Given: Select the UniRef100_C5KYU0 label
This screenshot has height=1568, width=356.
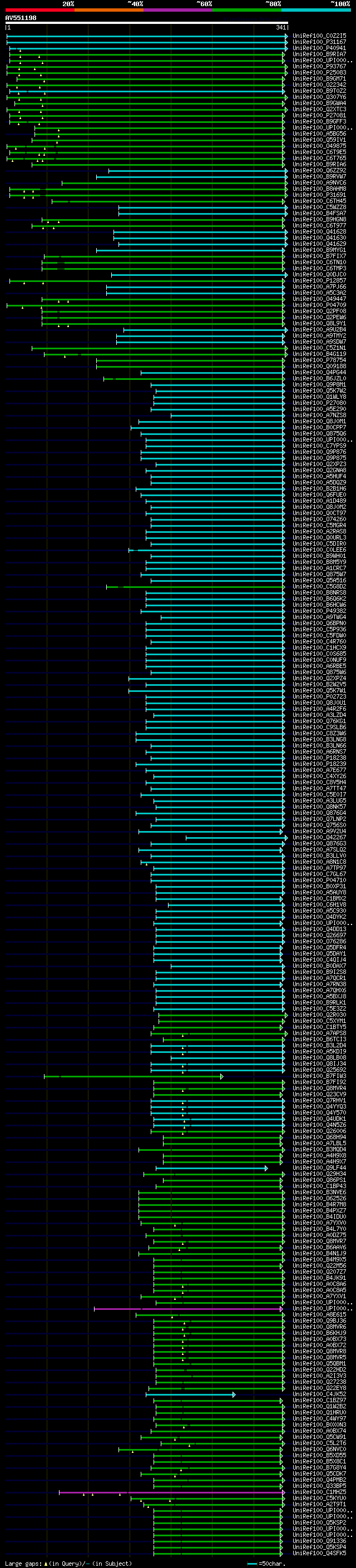Looking at the screenshot, I should (x=319, y=1498).
